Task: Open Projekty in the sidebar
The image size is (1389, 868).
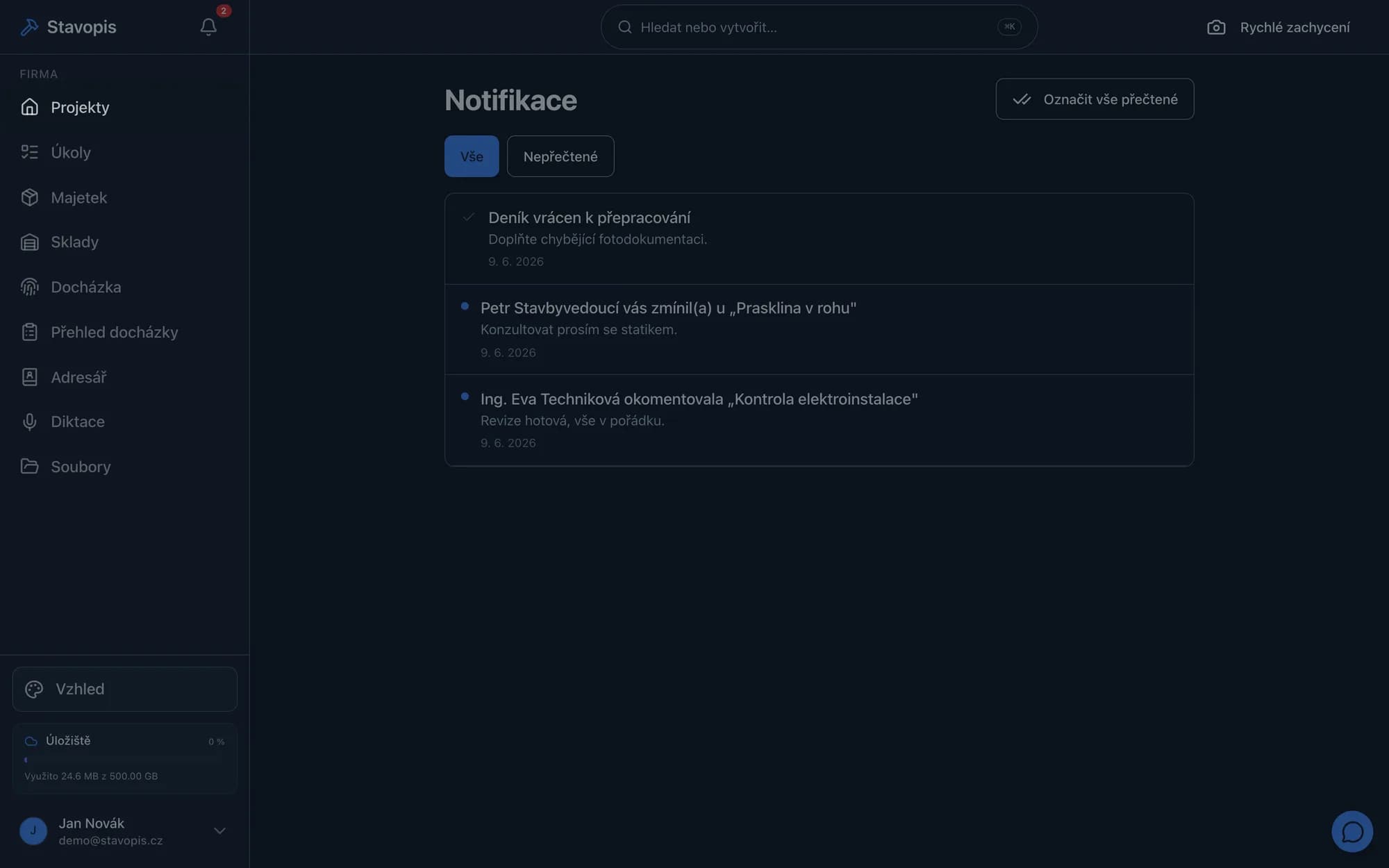Action: pyautogui.click(x=124, y=107)
